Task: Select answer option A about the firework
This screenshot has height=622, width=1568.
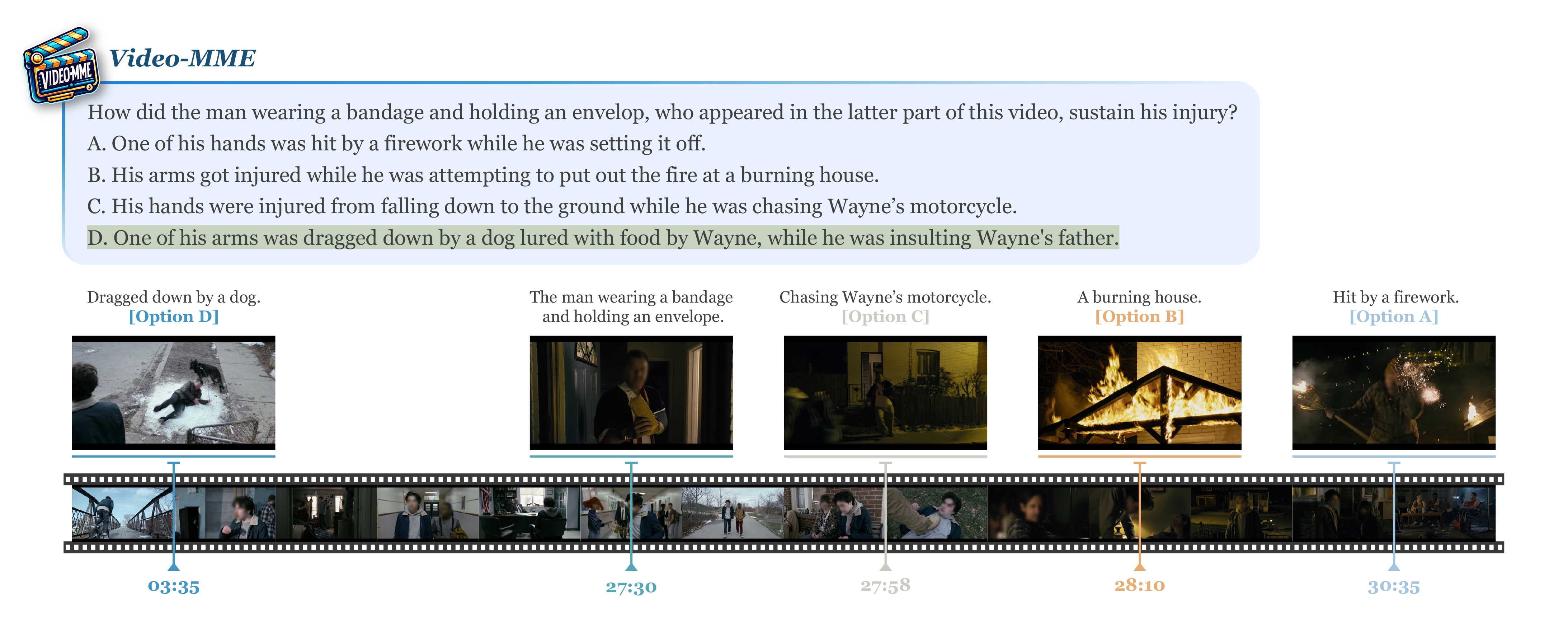Action: pyautogui.click(x=396, y=144)
